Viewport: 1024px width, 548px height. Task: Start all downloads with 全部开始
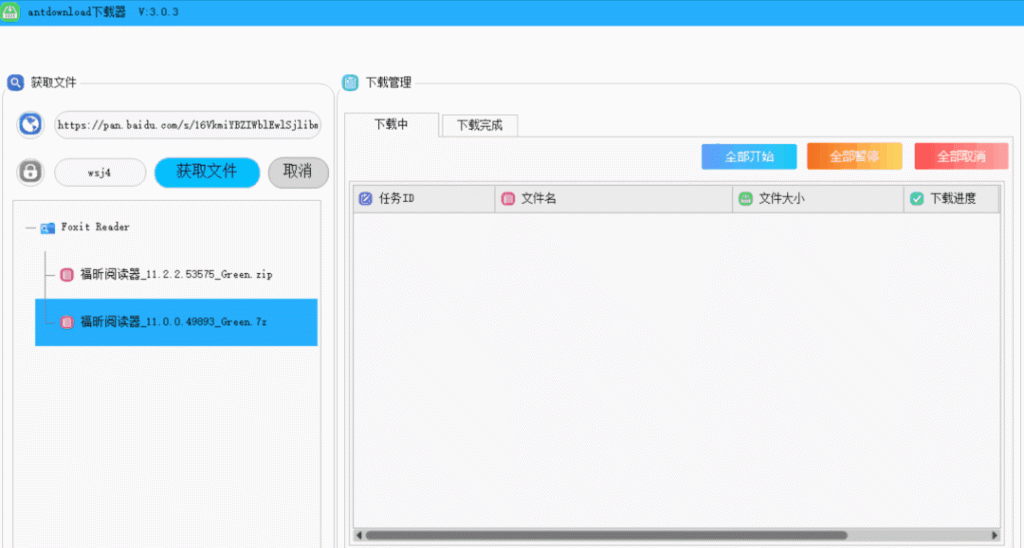coord(749,157)
